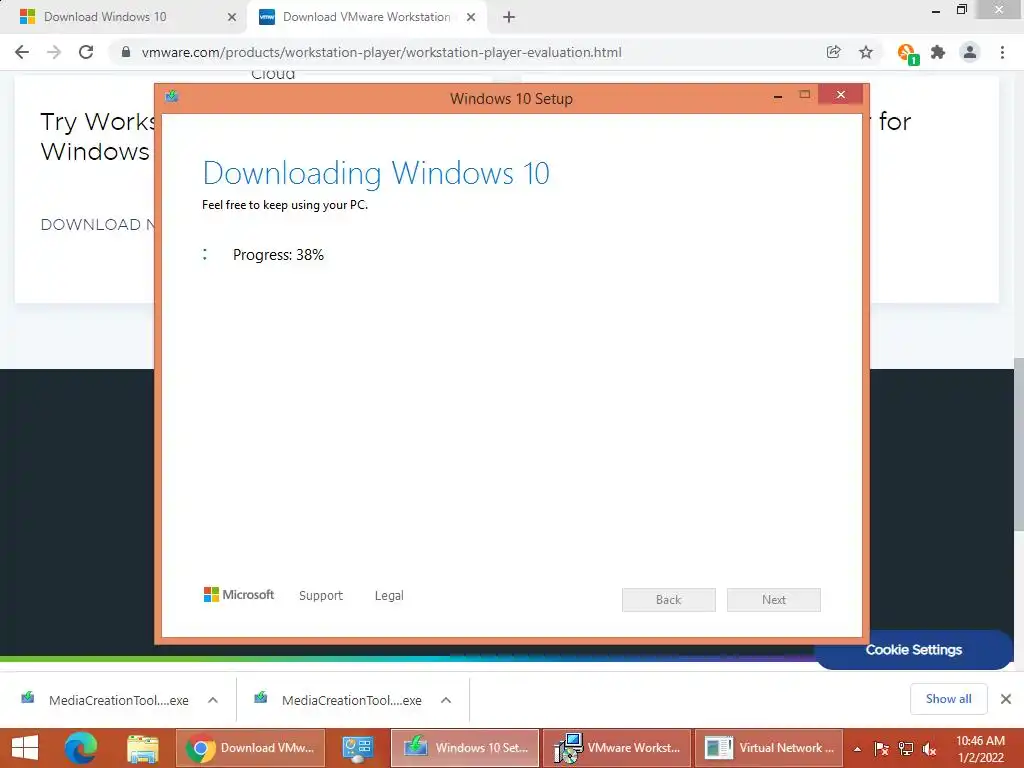The image size is (1024, 768).
Task: Click the muted volume tray icon
Action: (x=929, y=749)
